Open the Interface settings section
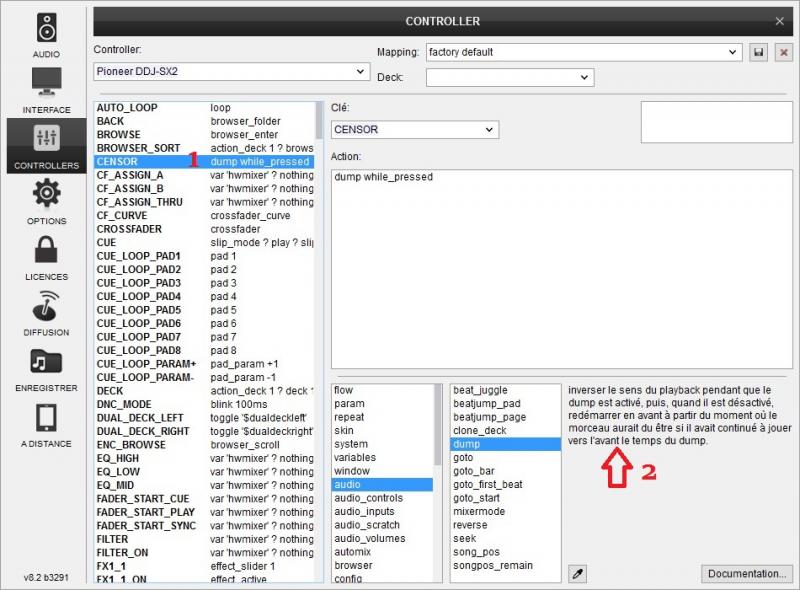800x590 pixels. [x=46, y=88]
